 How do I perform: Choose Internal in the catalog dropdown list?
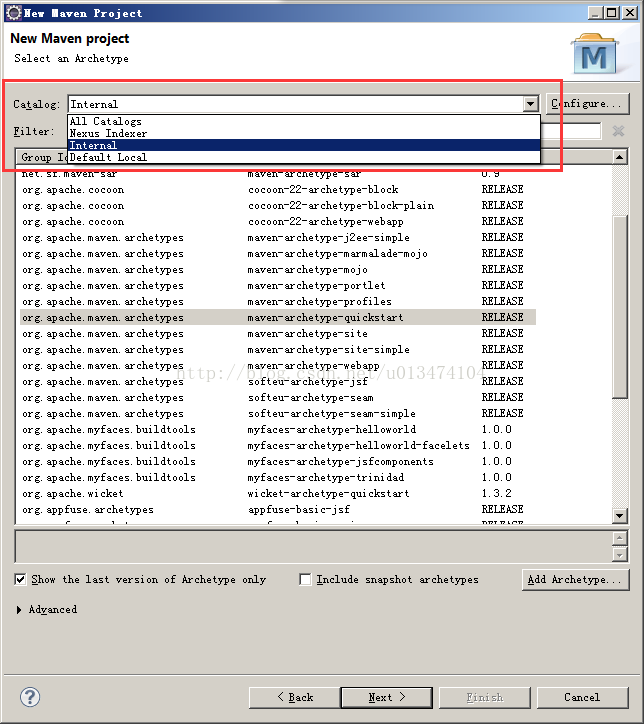(304, 145)
